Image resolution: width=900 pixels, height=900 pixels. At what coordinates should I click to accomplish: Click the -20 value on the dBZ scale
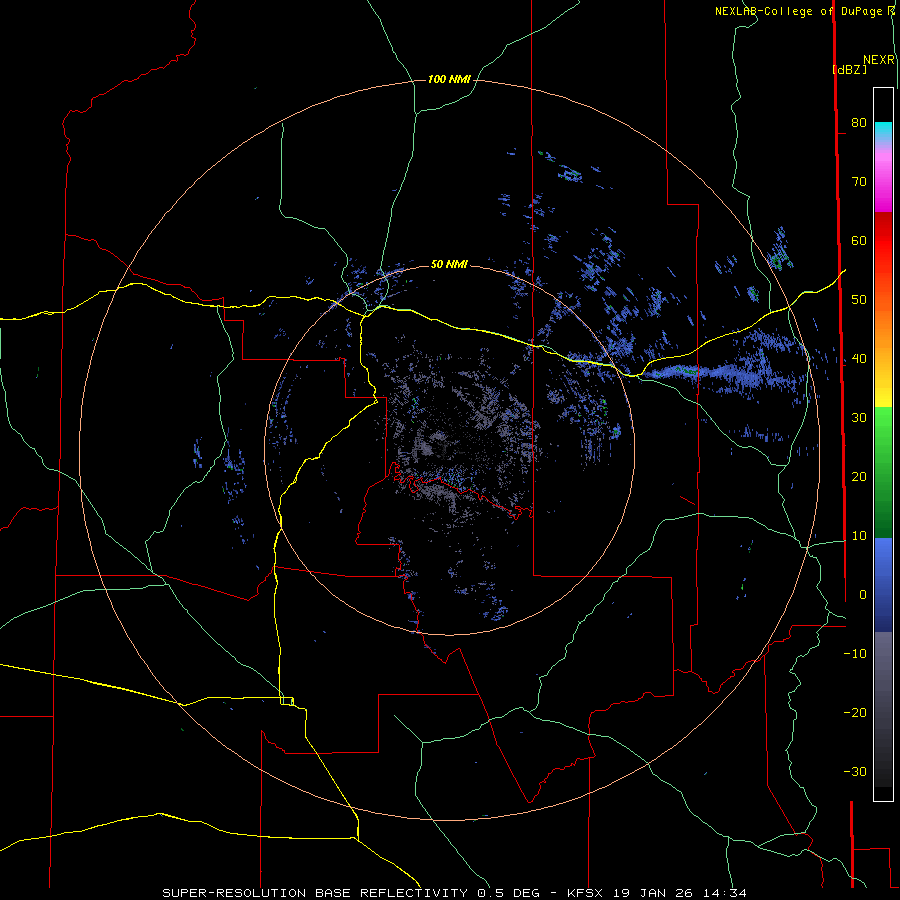click(x=855, y=712)
